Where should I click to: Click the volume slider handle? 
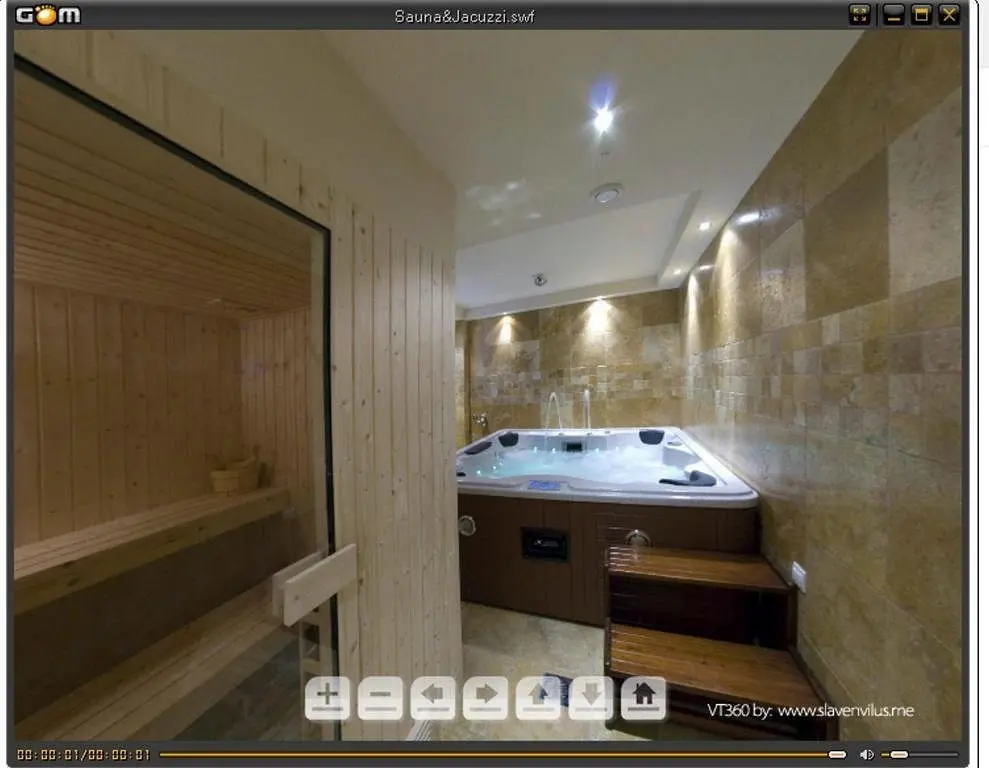pos(899,754)
